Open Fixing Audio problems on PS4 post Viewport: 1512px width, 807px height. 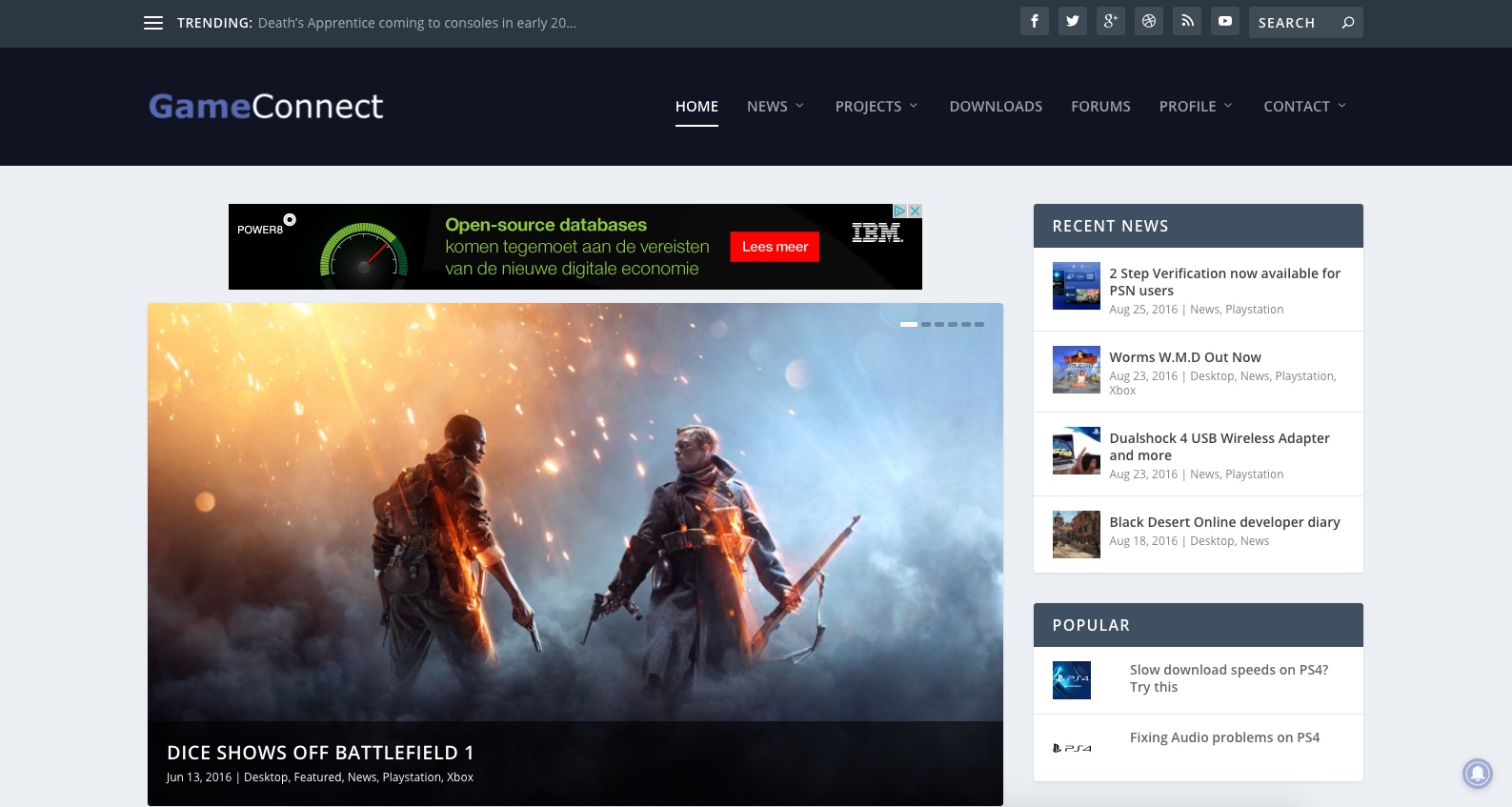pyautogui.click(x=1225, y=737)
